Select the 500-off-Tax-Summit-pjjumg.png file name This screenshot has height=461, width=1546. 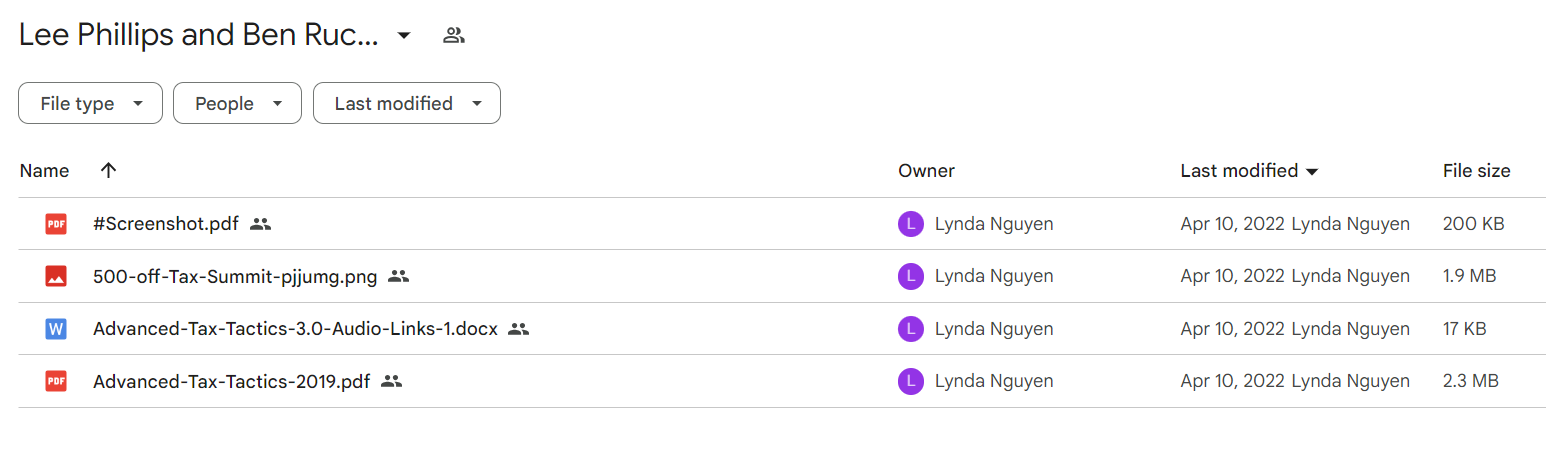click(x=235, y=277)
